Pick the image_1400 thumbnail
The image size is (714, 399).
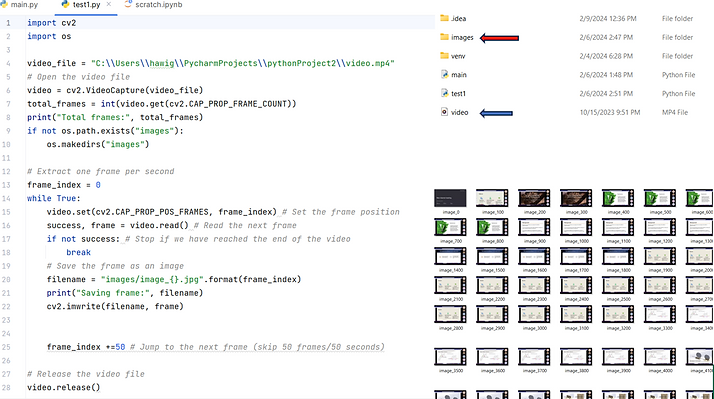pos(450,256)
